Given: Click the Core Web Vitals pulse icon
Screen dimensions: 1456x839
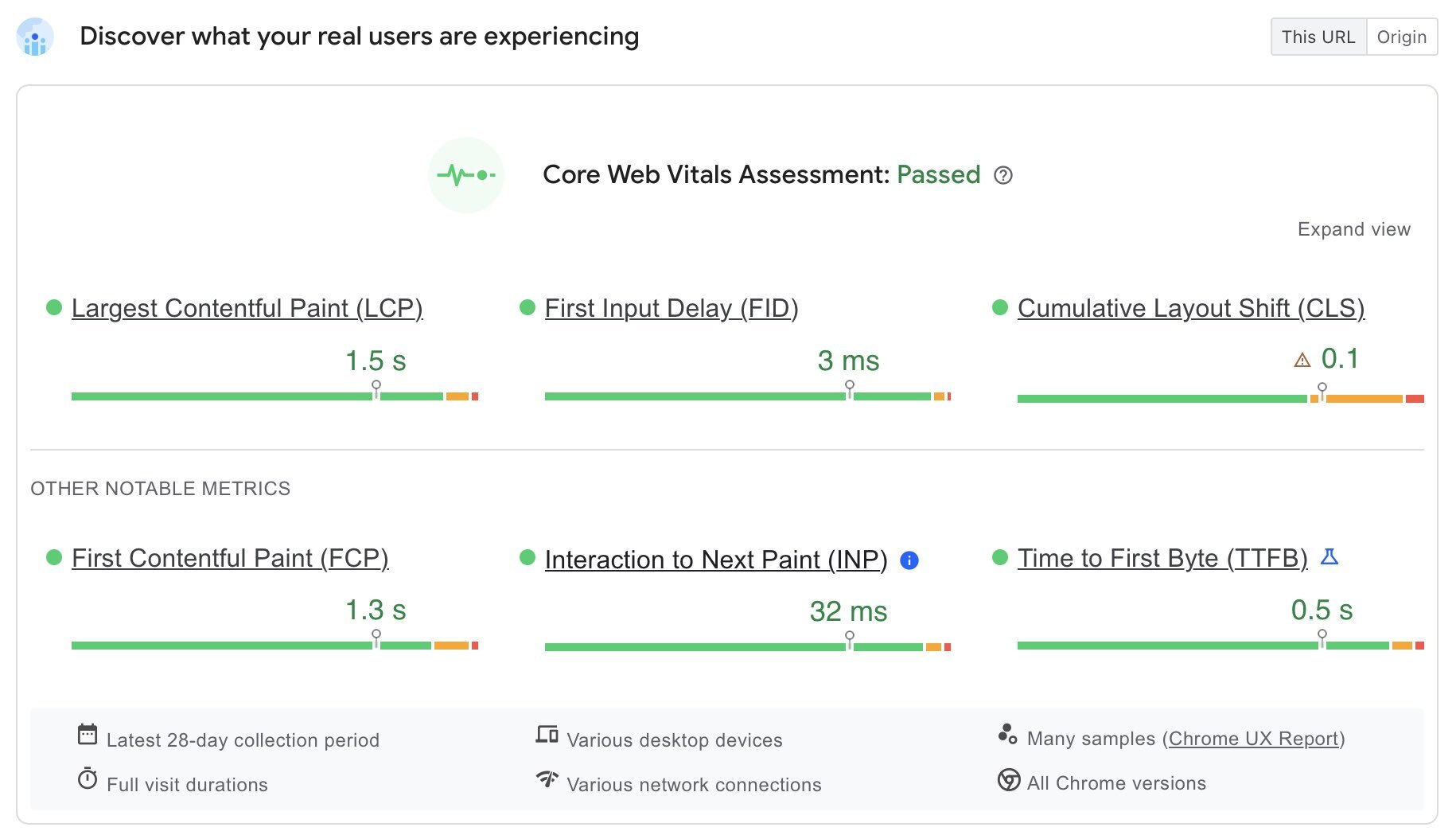Looking at the screenshot, I should pos(466,175).
